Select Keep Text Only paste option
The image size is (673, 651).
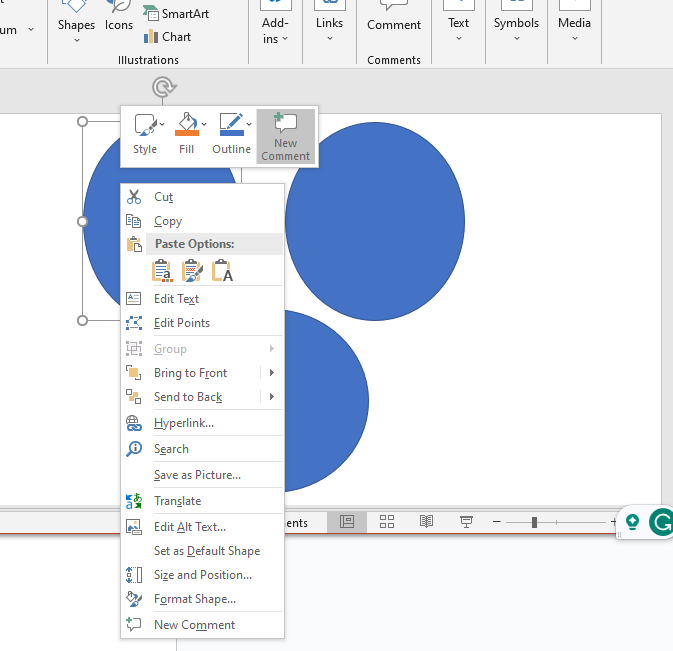pyautogui.click(x=222, y=270)
